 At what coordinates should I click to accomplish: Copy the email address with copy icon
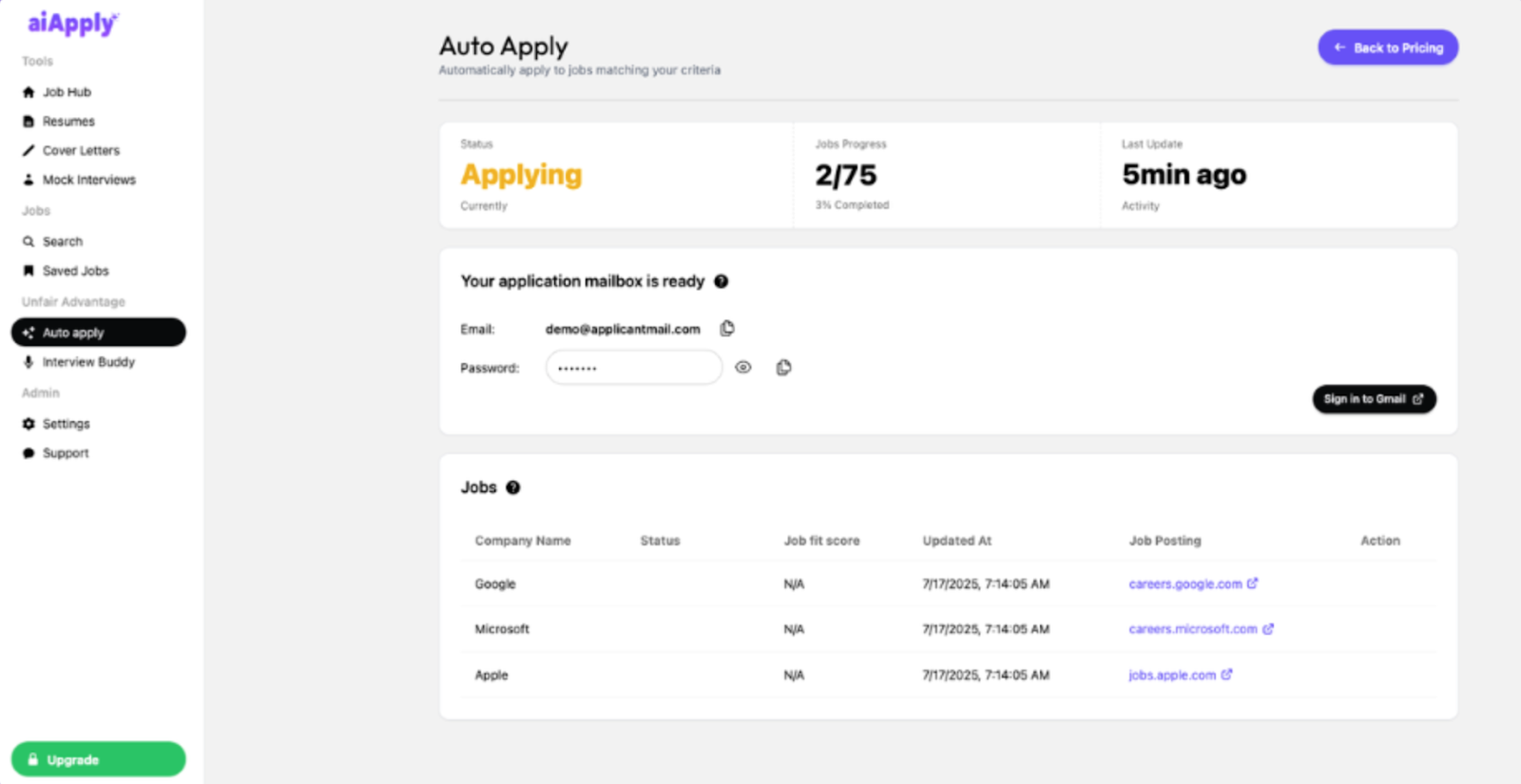[727, 329]
